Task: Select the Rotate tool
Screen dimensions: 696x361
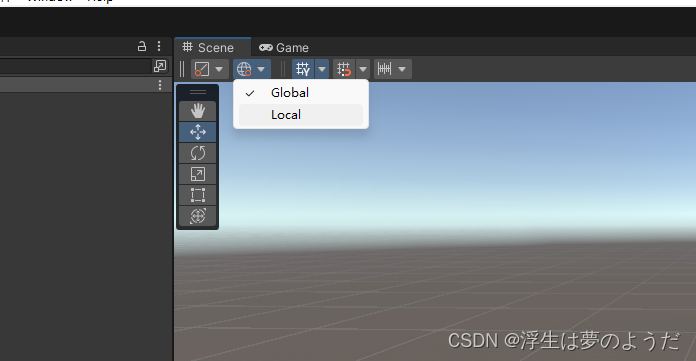Action: 198,153
